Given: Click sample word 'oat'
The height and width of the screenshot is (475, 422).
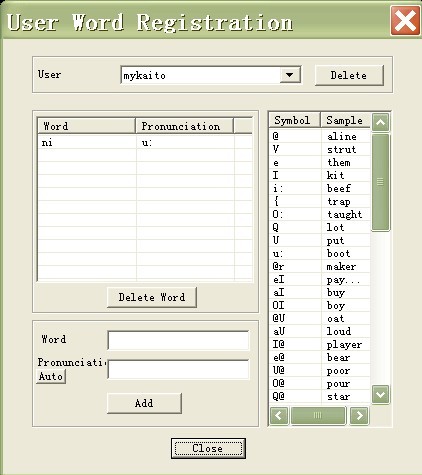Looking at the screenshot, I should (x=335, y=318).
